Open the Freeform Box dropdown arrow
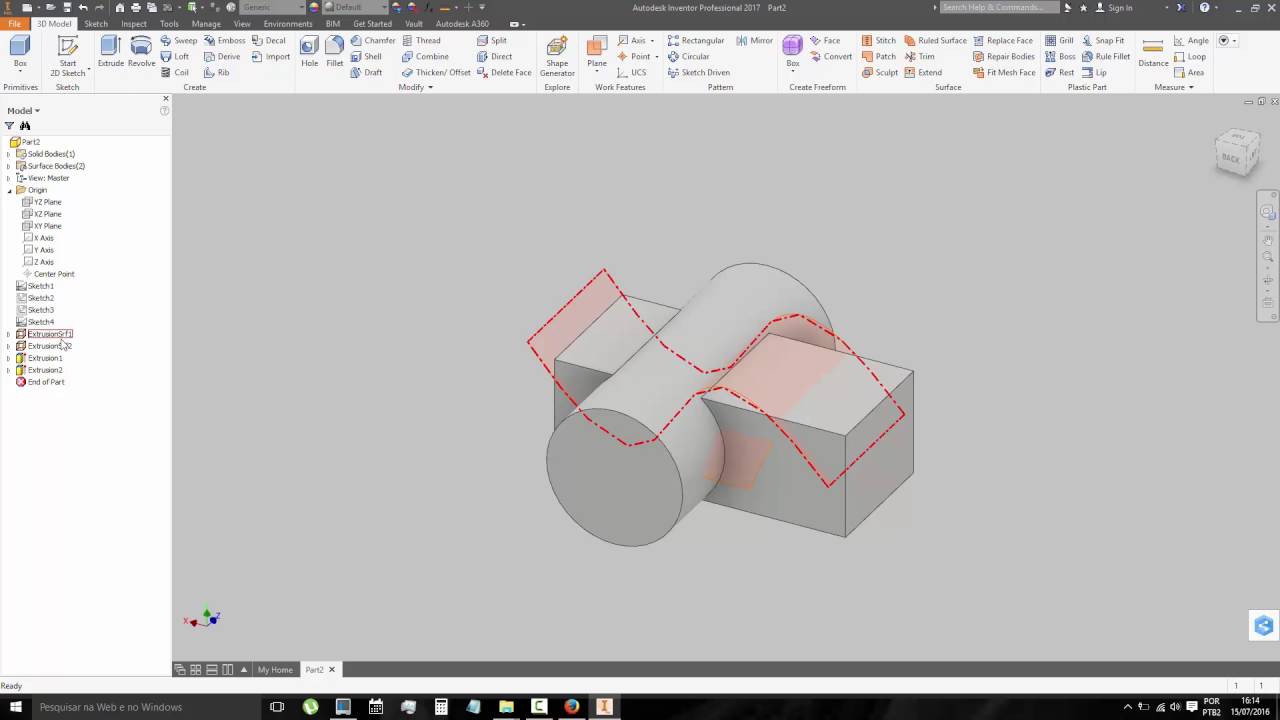This screenshot has height=720, width=1280. click(793, 71)
